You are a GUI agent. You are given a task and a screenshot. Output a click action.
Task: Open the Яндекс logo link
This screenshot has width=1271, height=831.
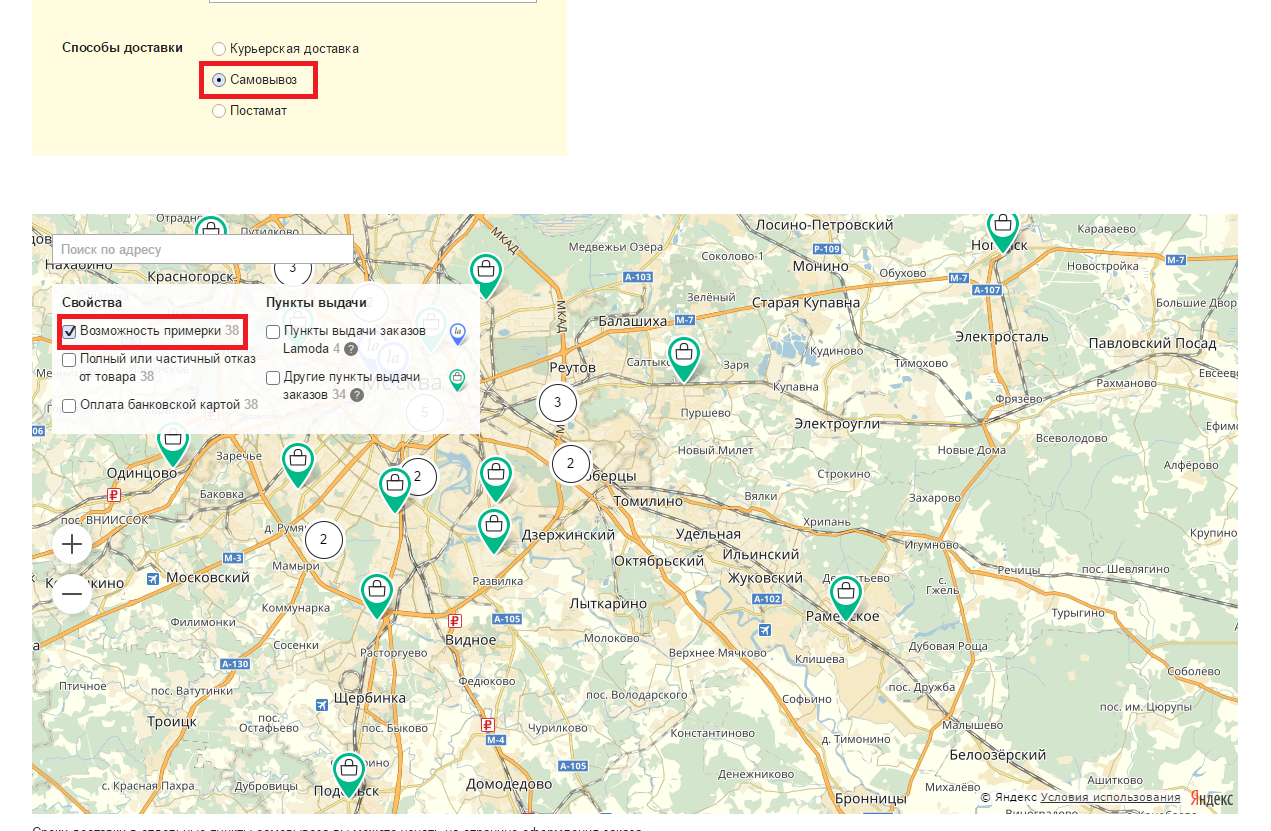pyautogui.click(x=1212, y=798)
